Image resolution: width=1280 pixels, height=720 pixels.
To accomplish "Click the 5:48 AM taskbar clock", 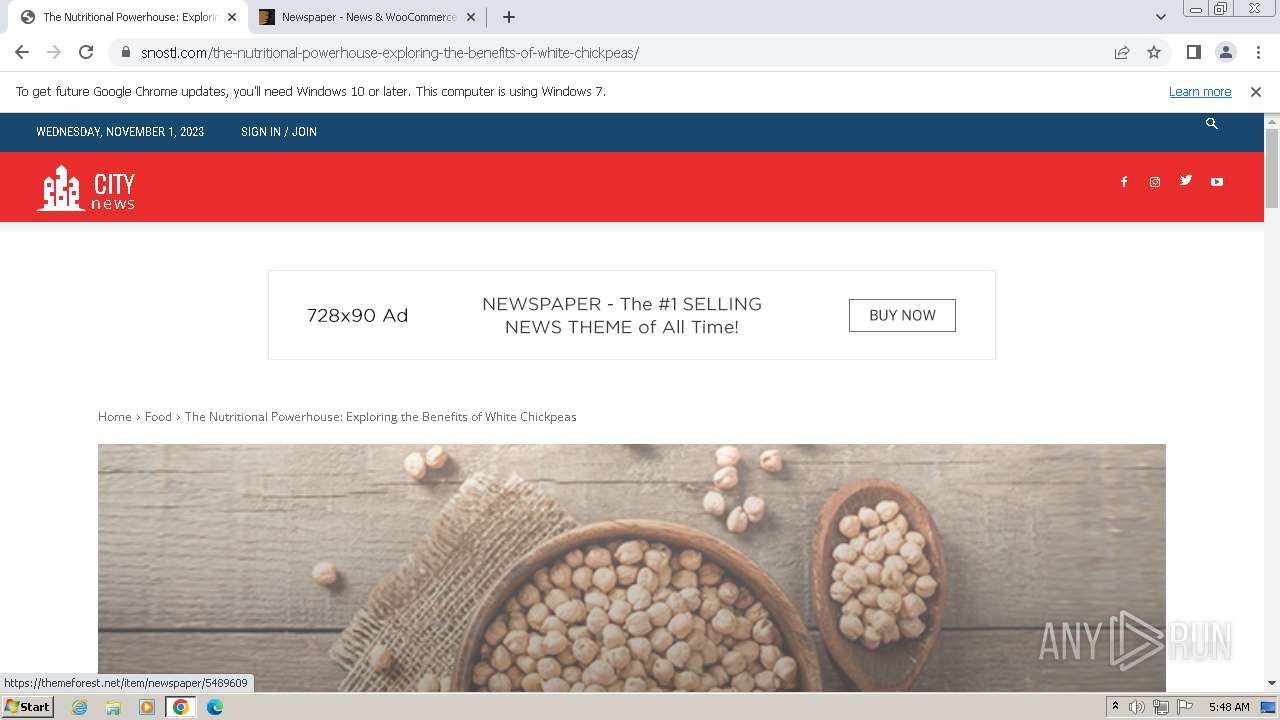I will click(1229, 707).
